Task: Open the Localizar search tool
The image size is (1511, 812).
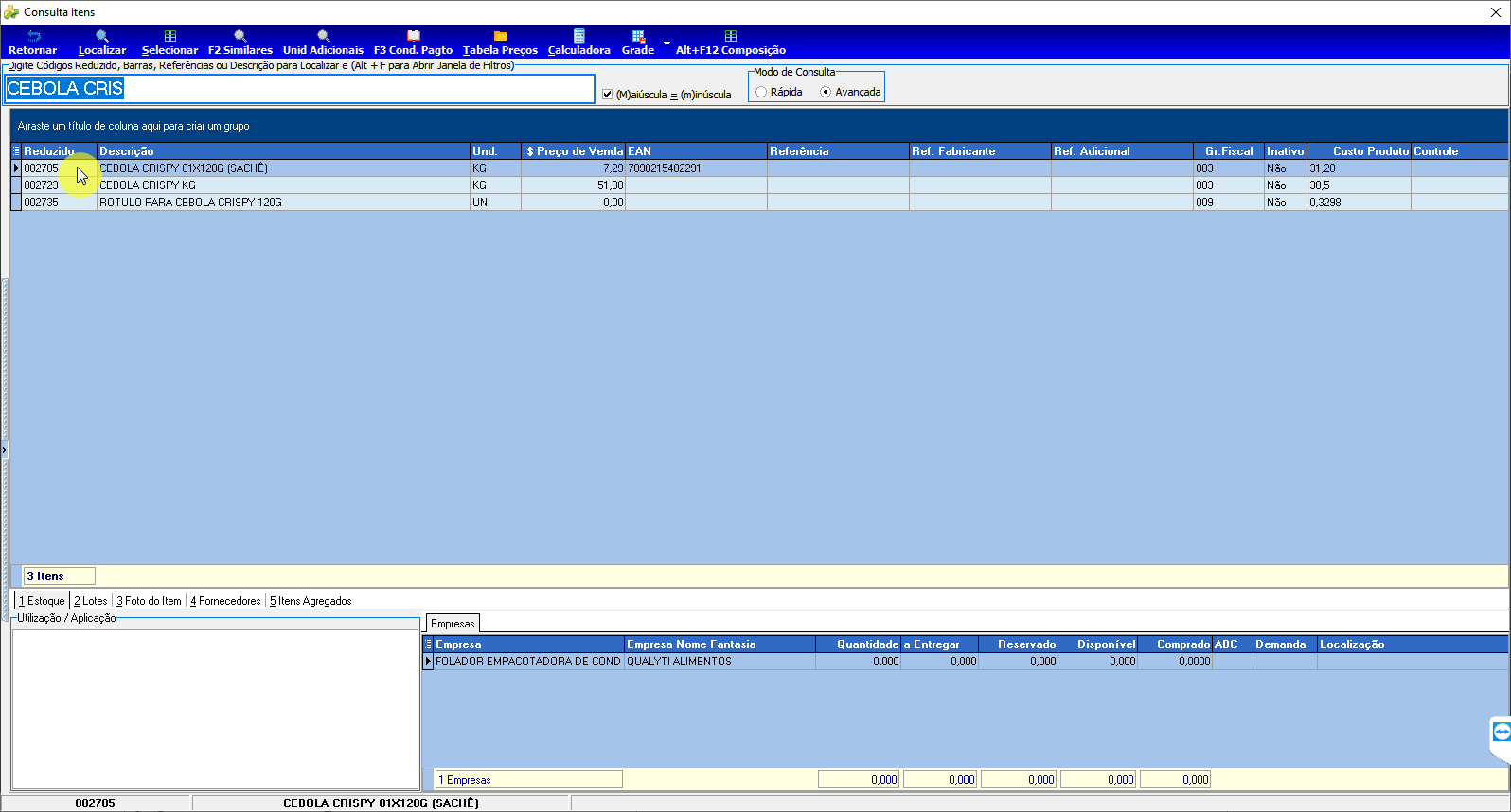Action: (102, 43)
